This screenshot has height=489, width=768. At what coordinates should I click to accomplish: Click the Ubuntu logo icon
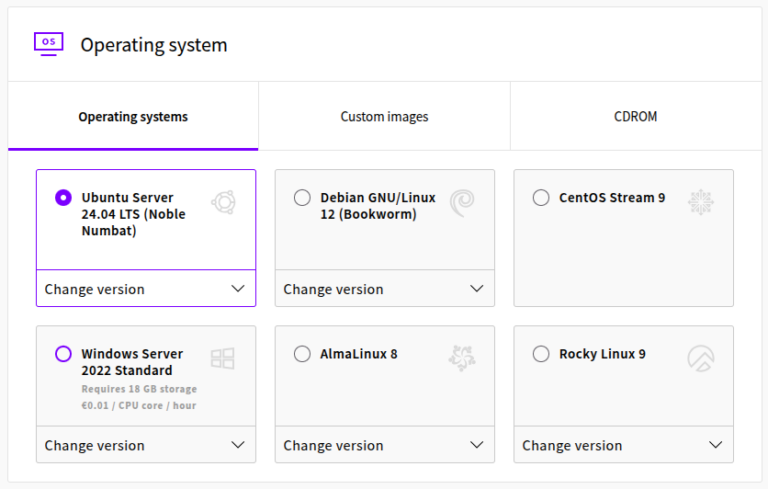[223, 203]
